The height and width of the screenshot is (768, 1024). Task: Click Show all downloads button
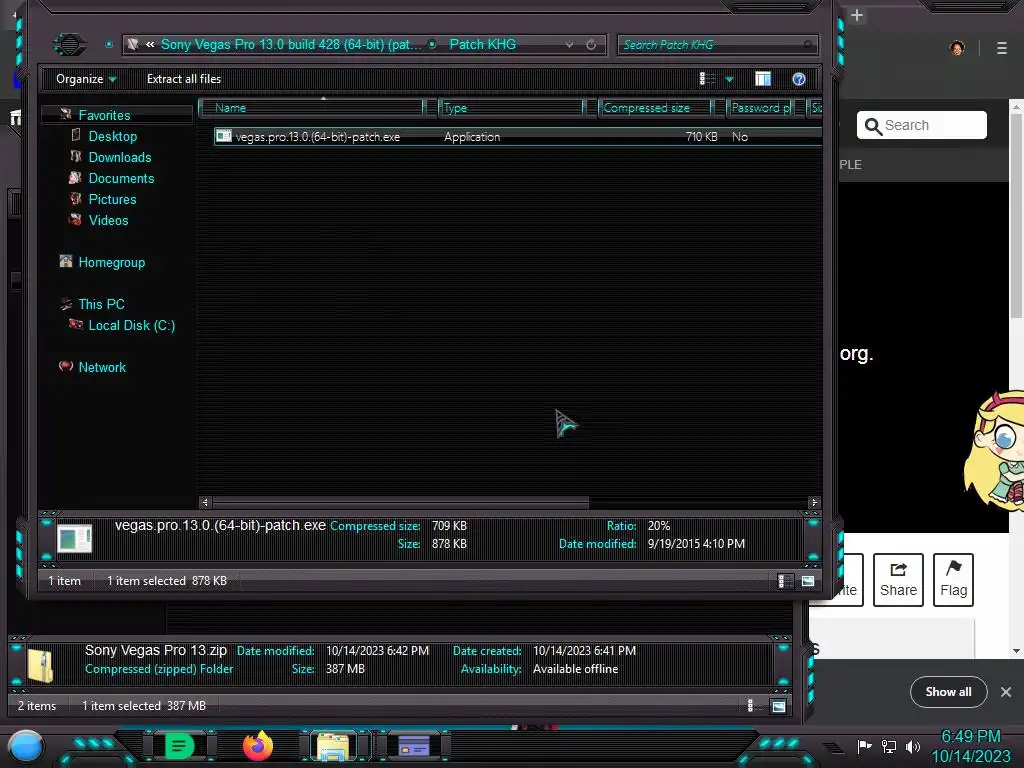[x=948, y=692]
